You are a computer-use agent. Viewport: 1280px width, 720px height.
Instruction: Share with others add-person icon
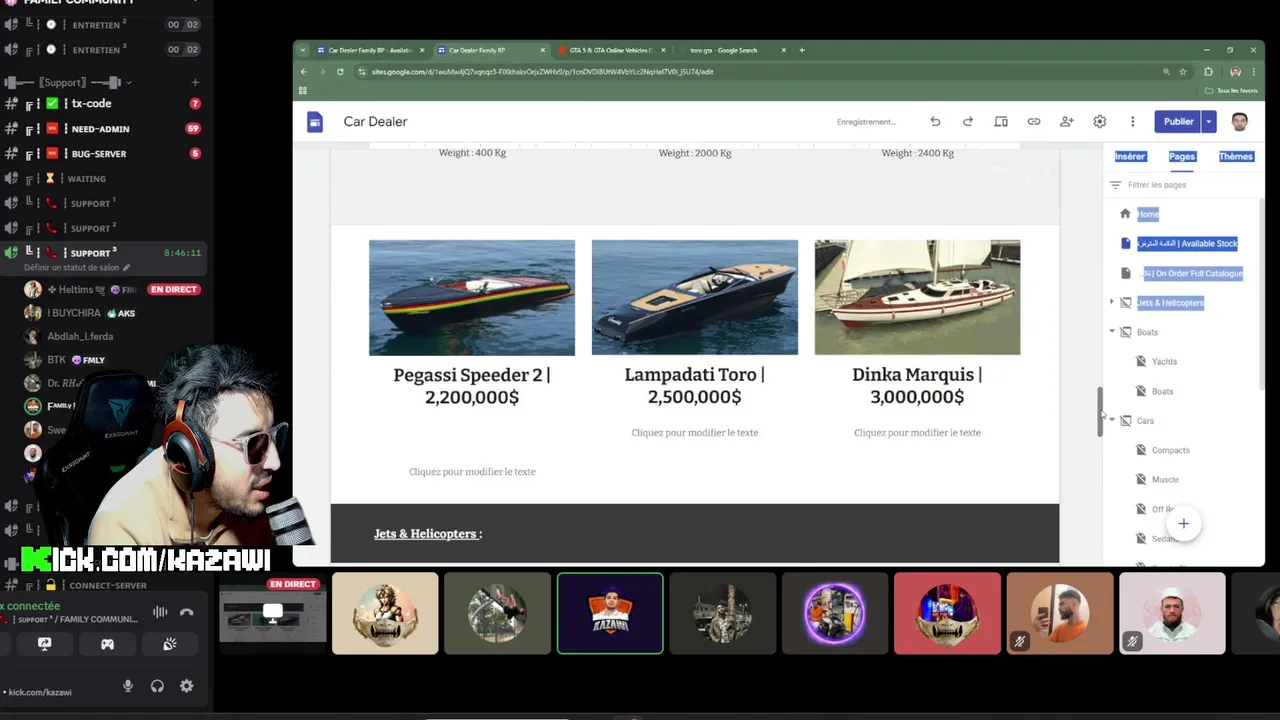1067,122
